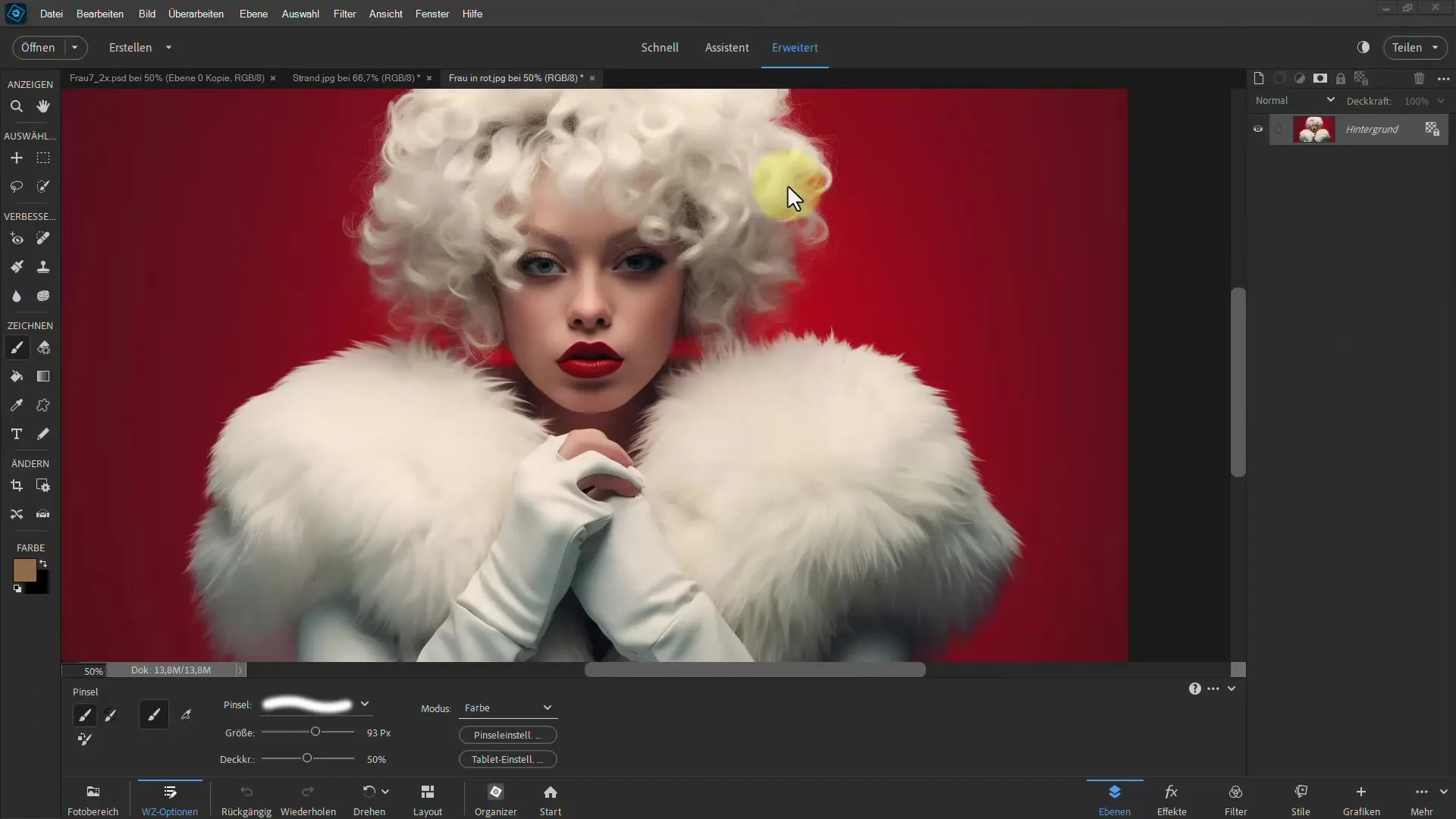Switch to the Assistent mode tab

coord(727,47)
